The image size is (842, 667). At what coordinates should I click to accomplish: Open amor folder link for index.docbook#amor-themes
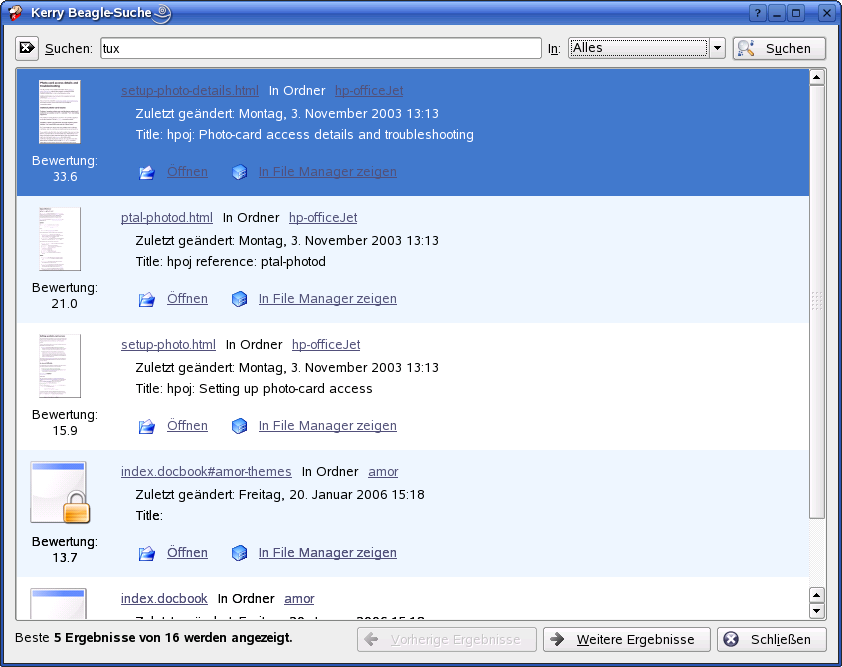[383, 472]
